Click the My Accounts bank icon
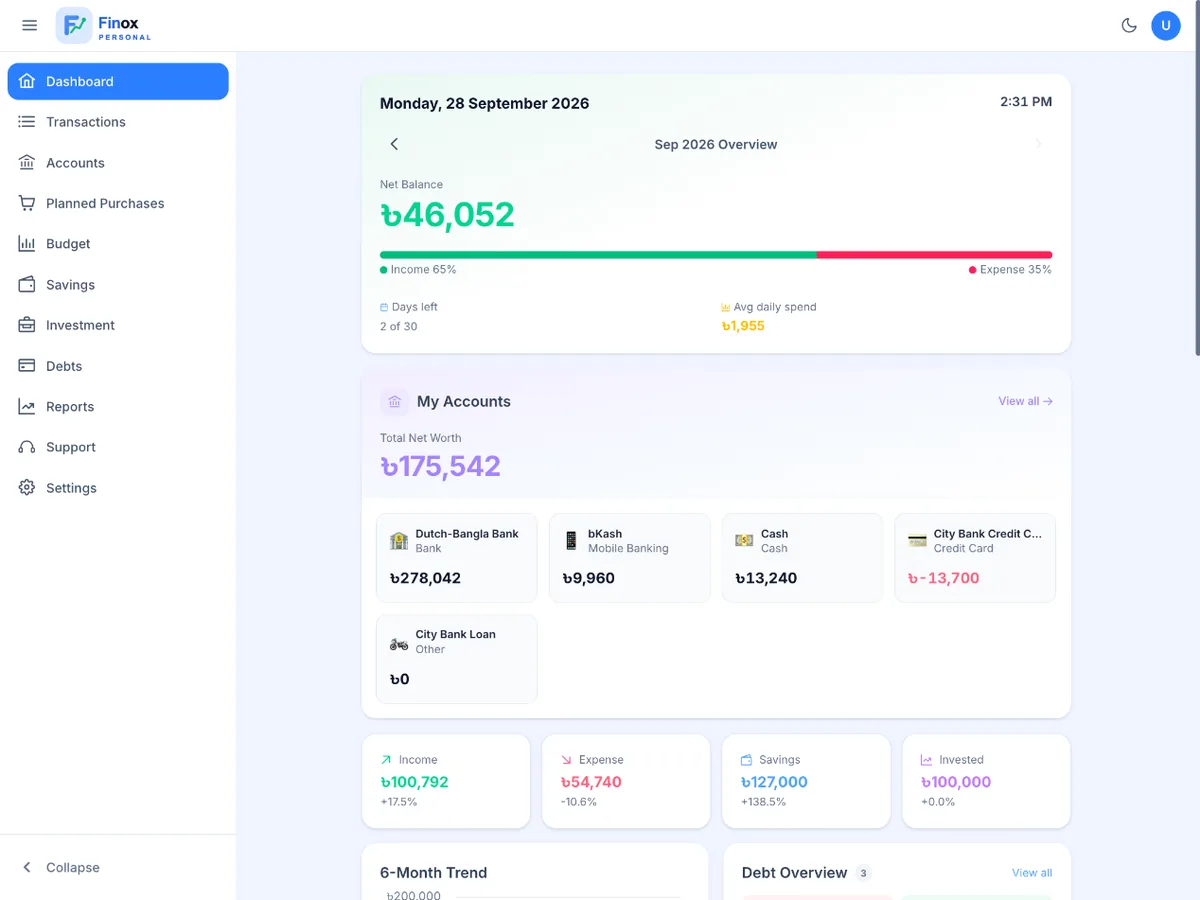 394,402
